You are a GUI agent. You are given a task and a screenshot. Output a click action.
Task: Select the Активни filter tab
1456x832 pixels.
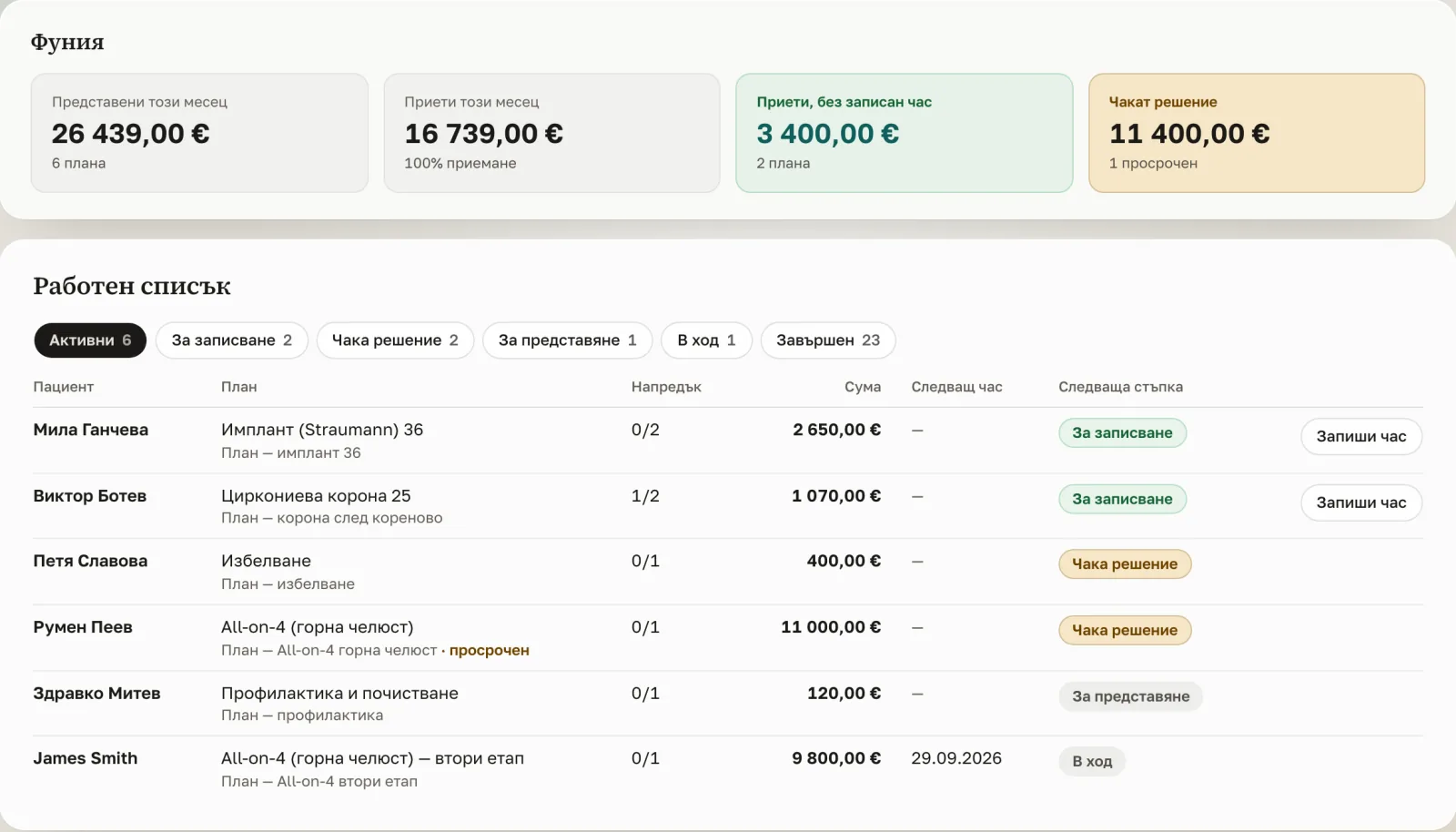90,340
